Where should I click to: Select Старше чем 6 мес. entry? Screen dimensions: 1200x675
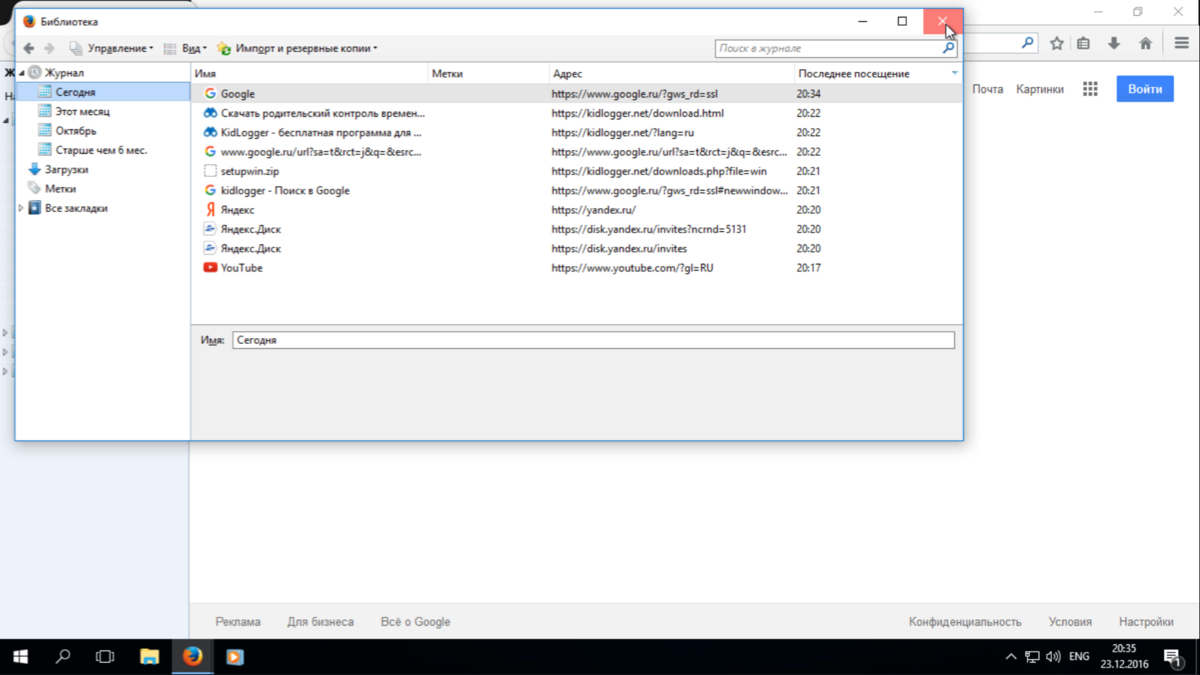101,150
